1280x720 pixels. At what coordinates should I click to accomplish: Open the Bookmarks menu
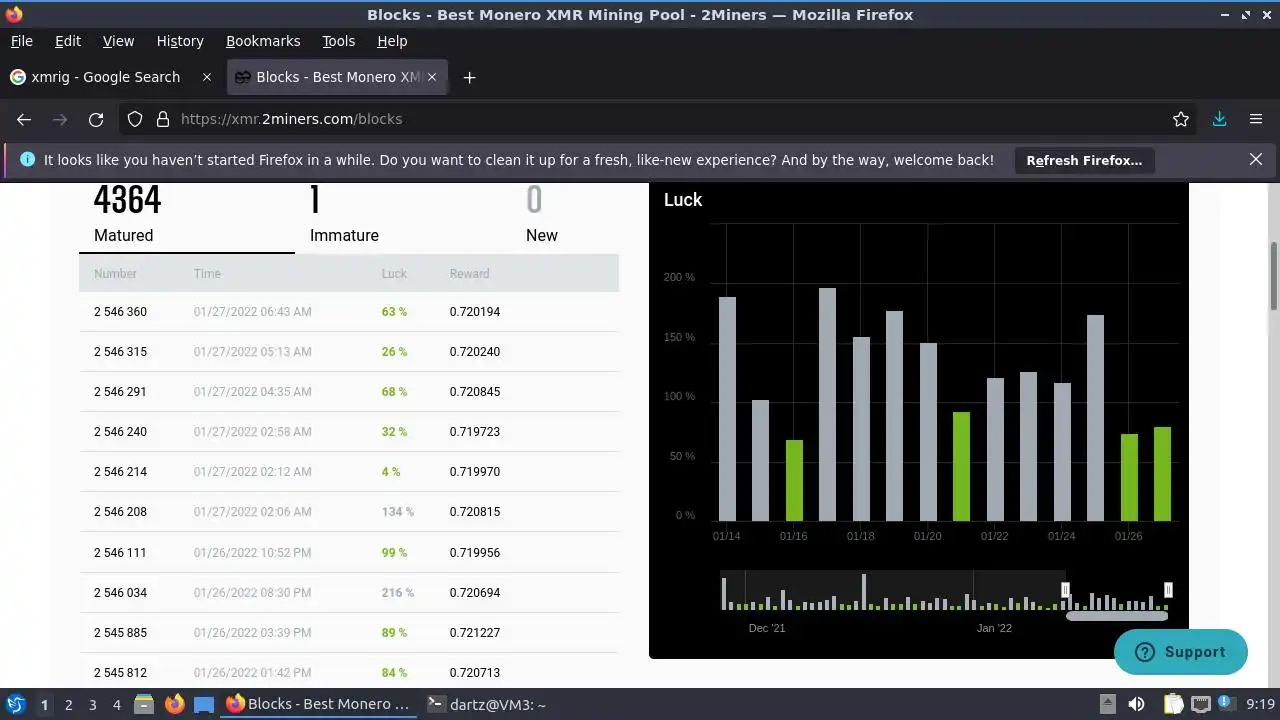click(x=263, y=41)
